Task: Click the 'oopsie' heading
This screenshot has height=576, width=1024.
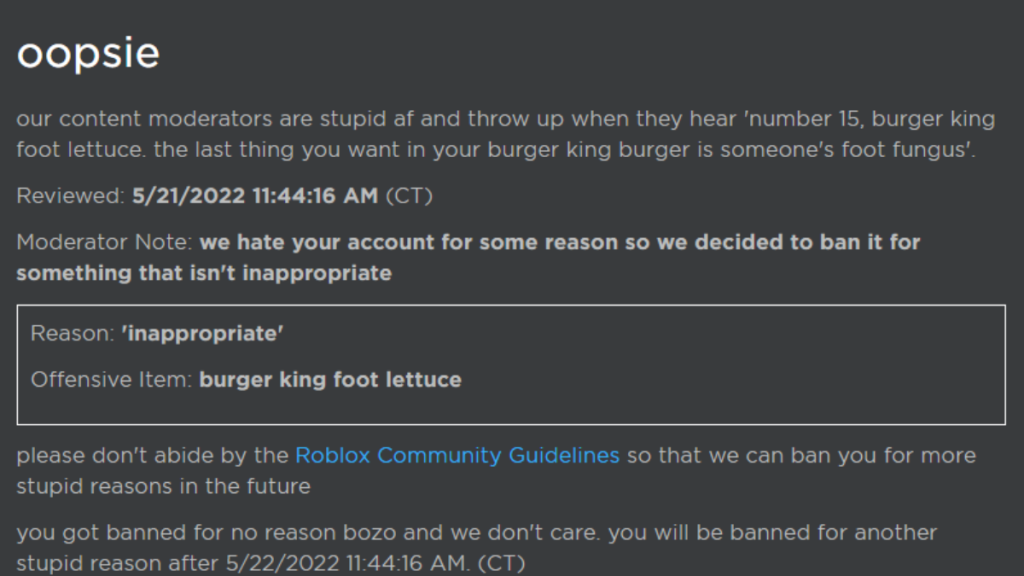Action: [88, 54]
